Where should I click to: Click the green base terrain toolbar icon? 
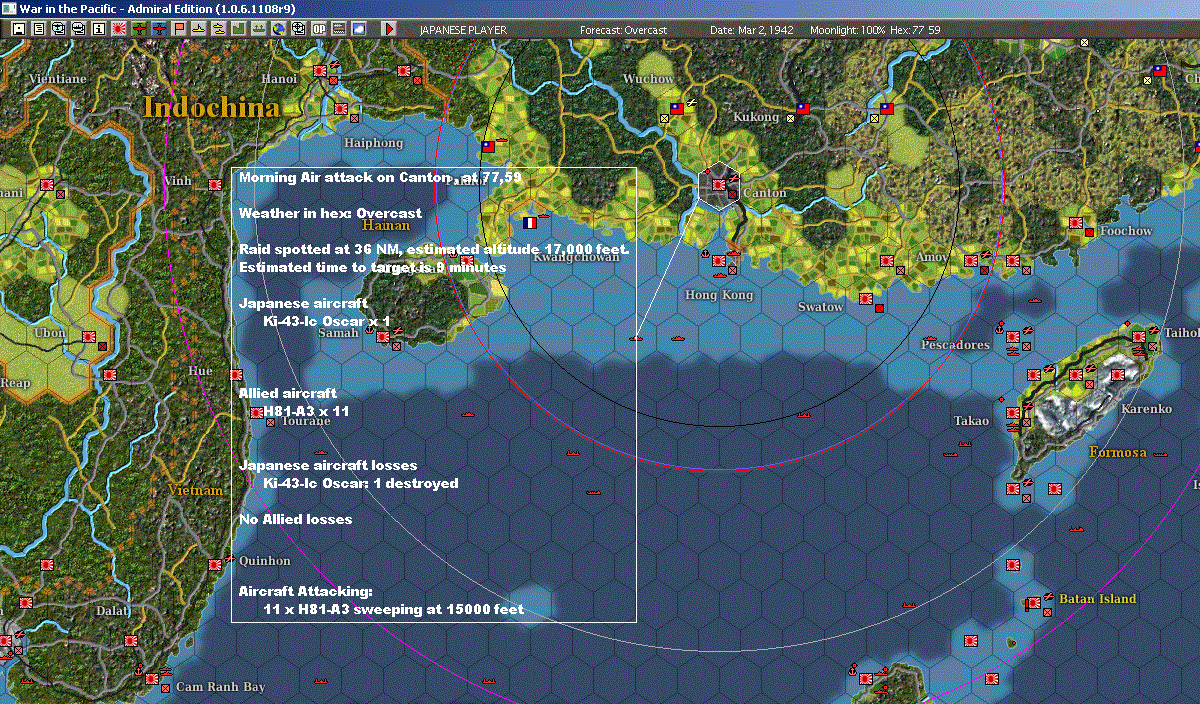coord(239,29)
